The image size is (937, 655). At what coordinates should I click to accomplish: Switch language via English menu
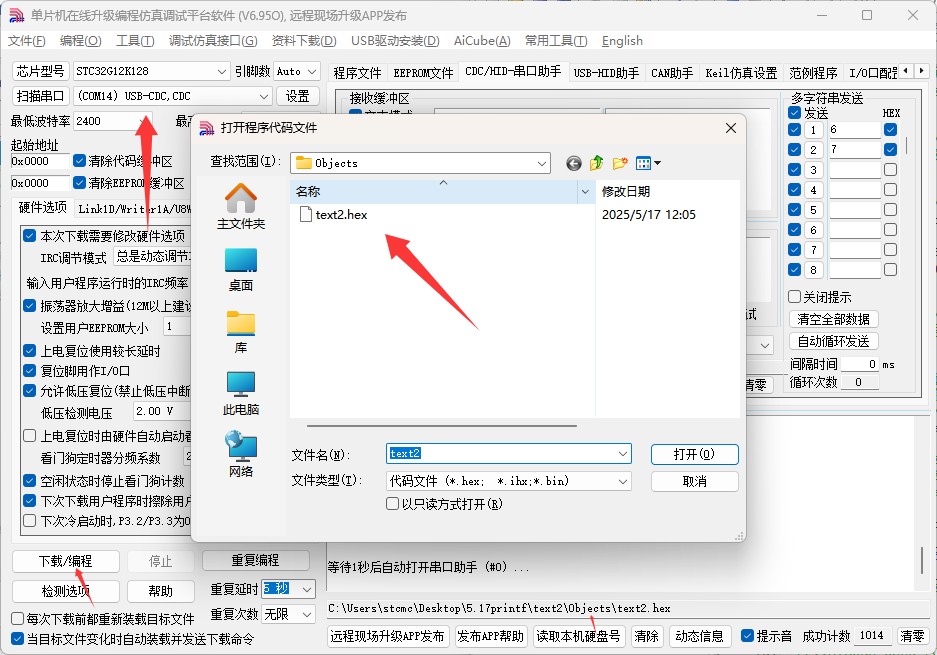(622, 41)
